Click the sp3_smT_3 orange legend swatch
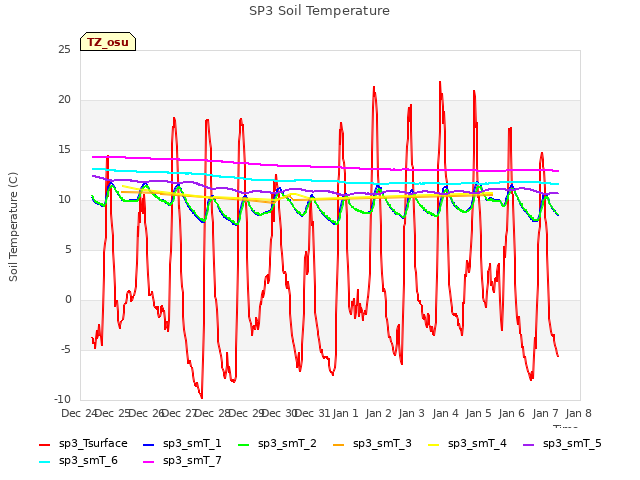The image size is (640, 480). click(x=339, y=444)
